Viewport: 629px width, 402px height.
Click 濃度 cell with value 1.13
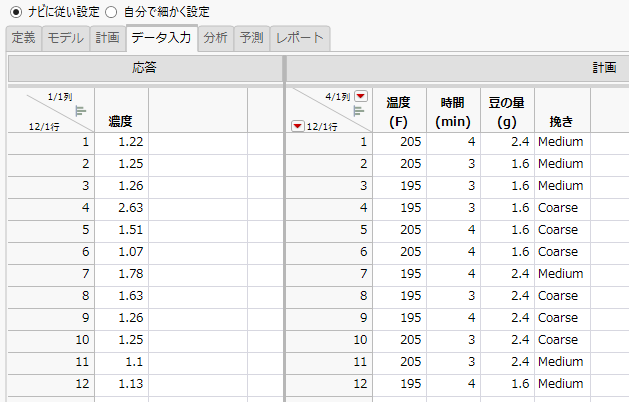click(x=121, y=384)
